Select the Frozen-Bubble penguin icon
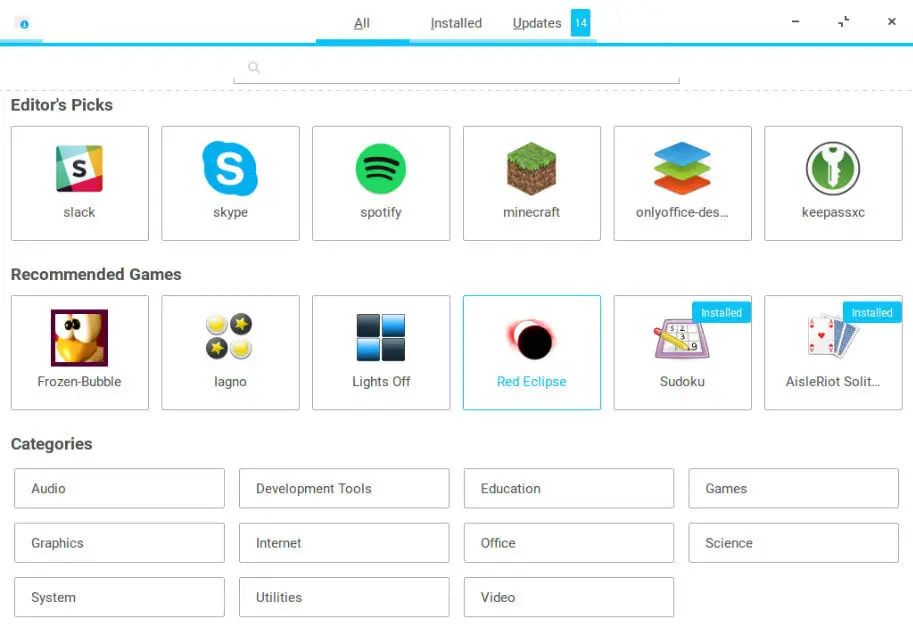913x642 pixels. tap(79, 338)
